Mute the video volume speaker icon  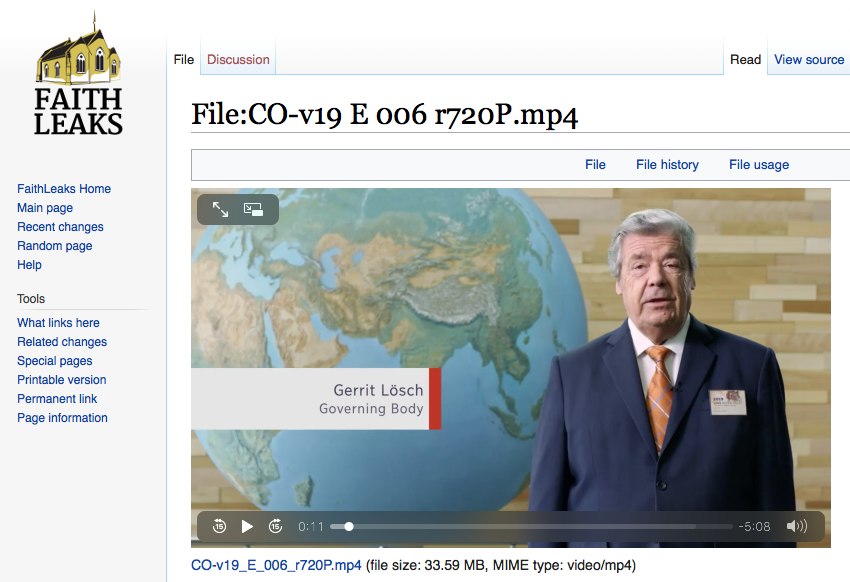point(796,526)
